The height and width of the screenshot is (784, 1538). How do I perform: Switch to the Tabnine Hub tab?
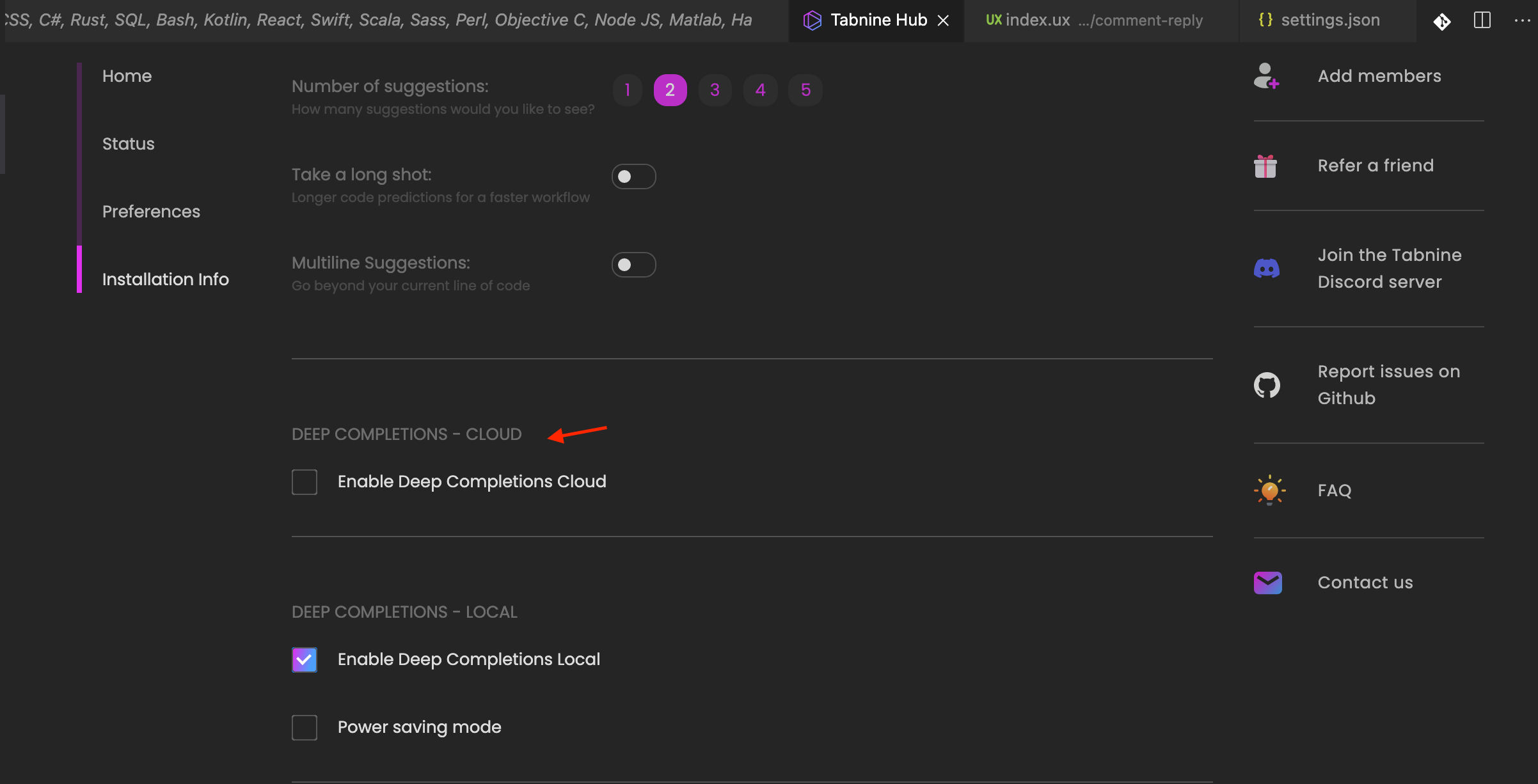[x=876, y=20]
